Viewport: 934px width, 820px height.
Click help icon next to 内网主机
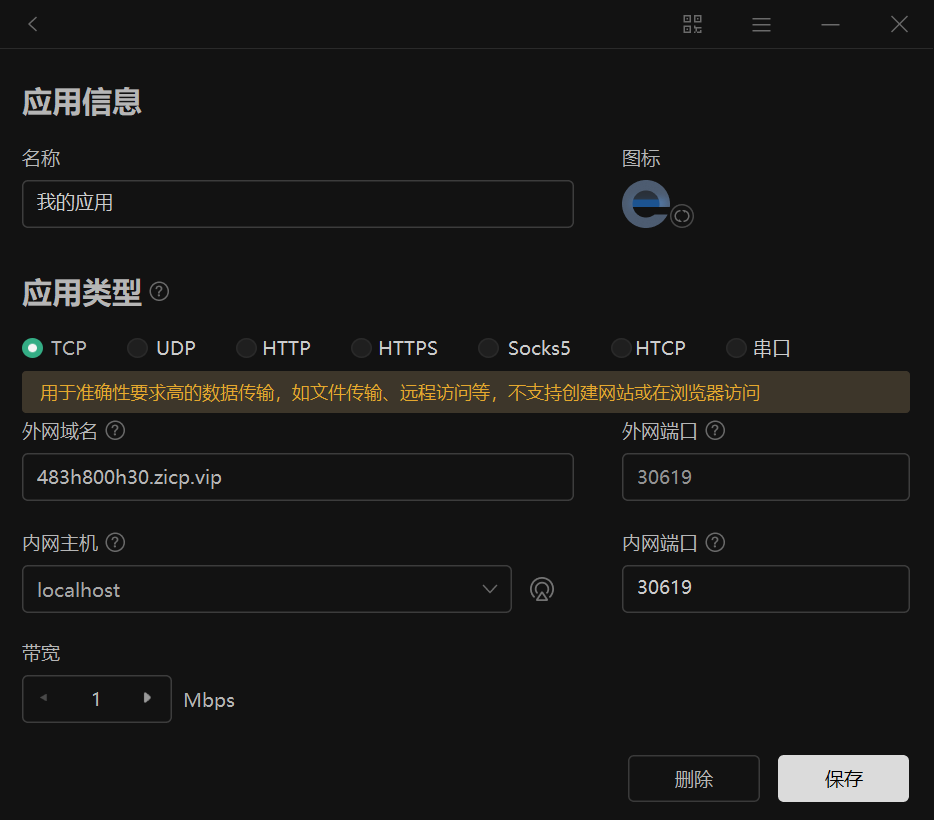[x=115, y=543]
